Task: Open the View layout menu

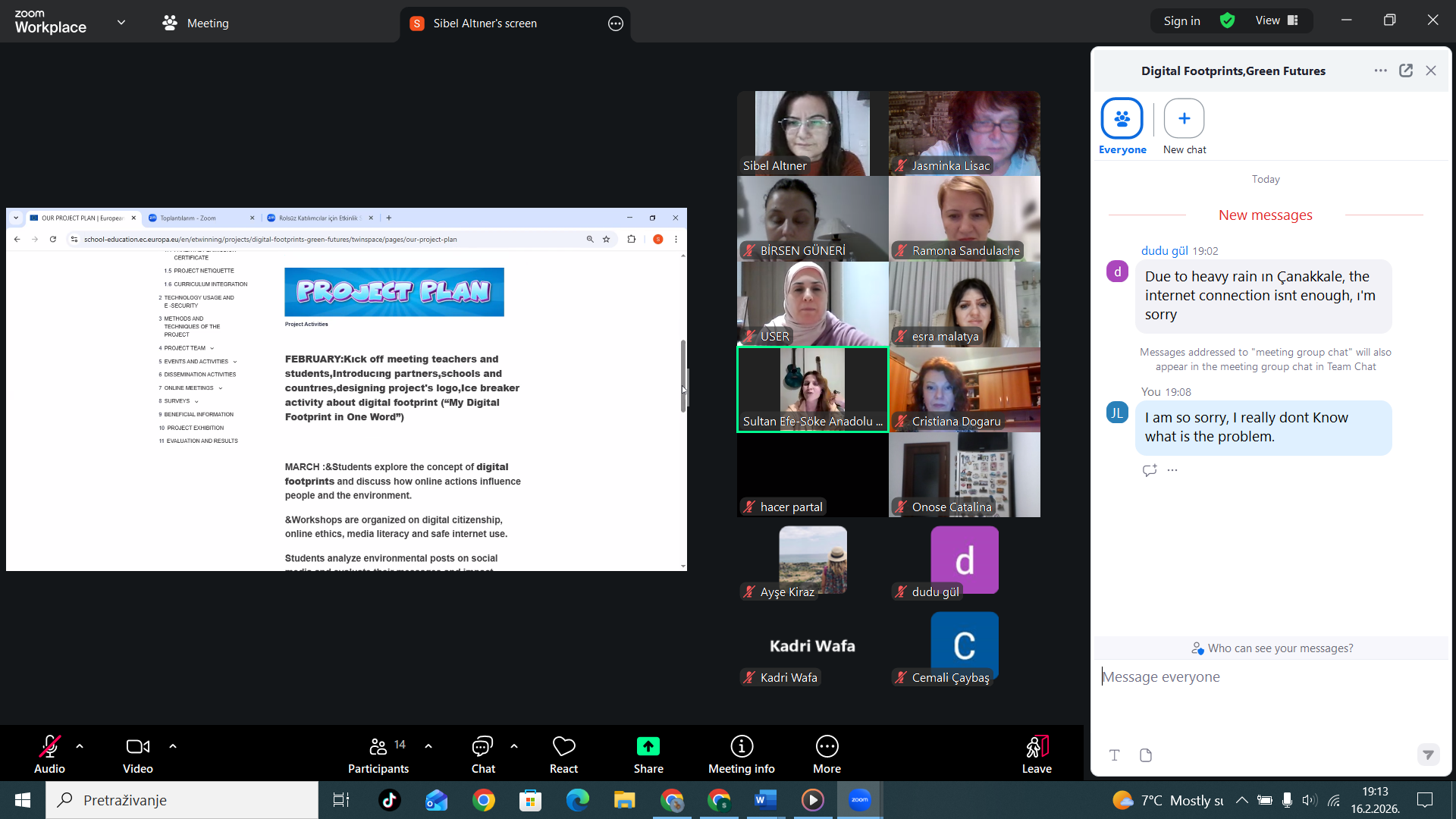Action: [1277, 21]
